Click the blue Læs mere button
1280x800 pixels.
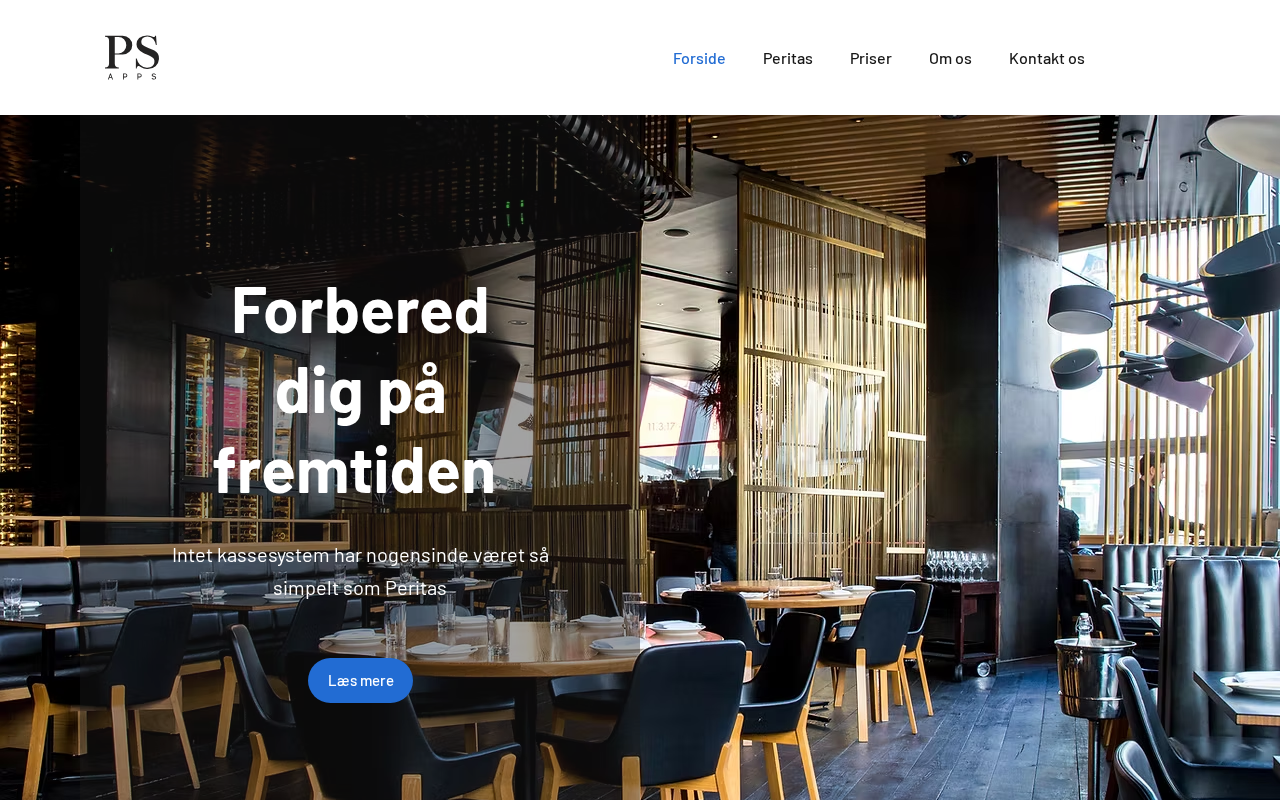point(360,680)
